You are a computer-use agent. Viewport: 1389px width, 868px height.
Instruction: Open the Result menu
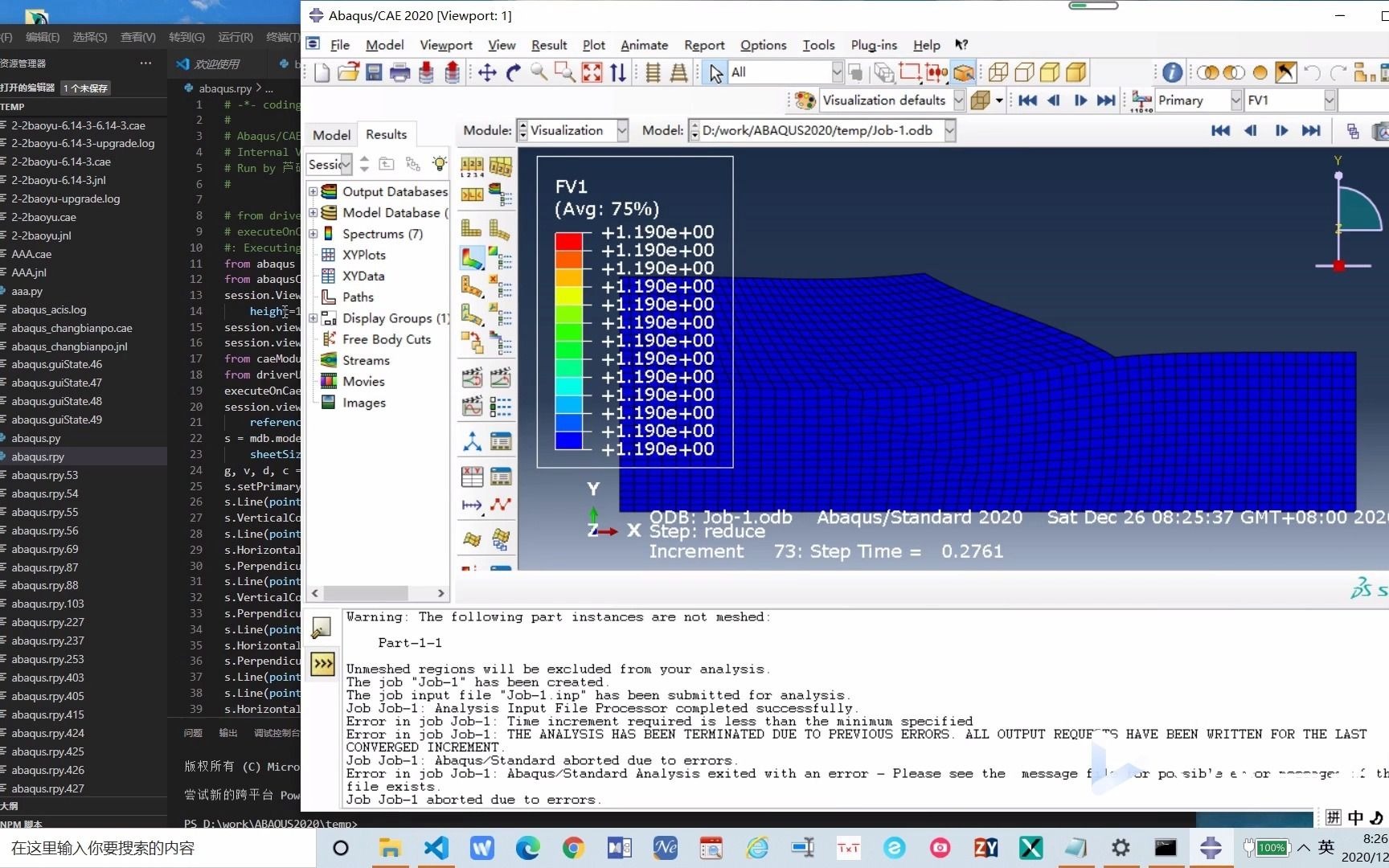[549, 45]
